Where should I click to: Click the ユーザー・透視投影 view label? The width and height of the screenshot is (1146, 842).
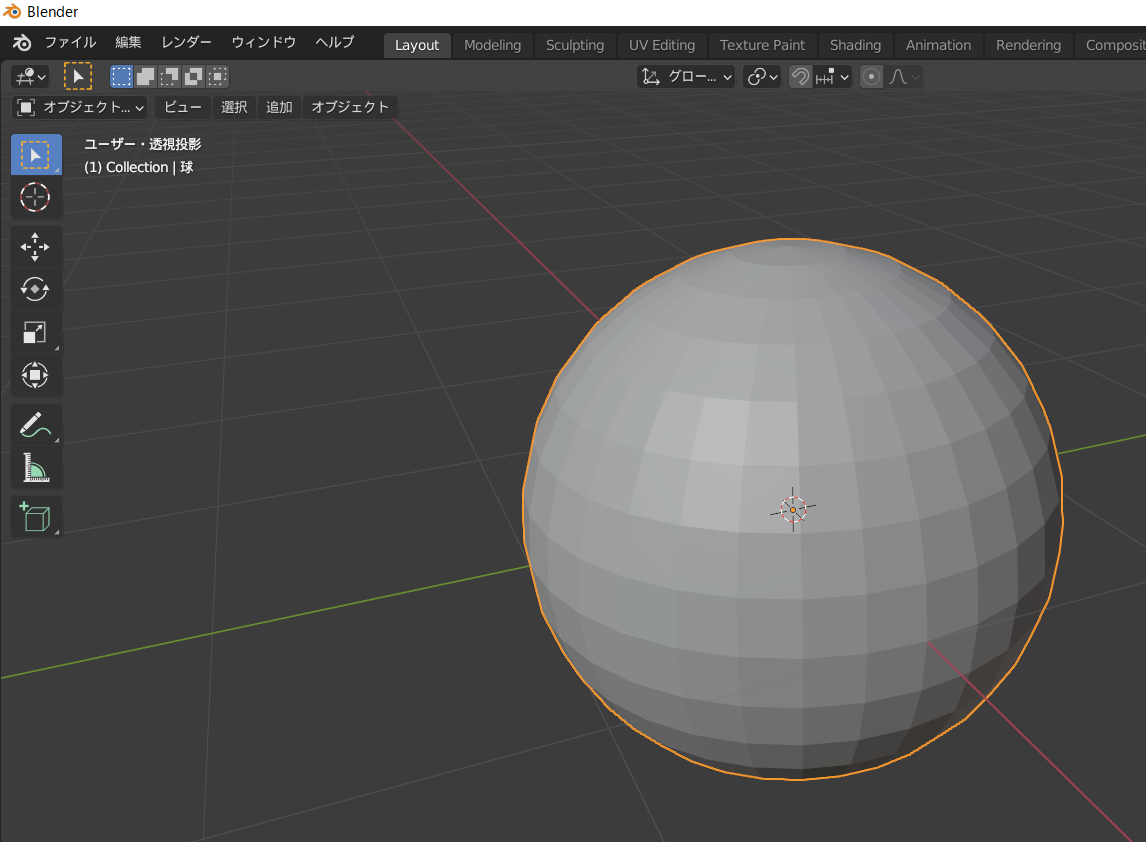143,144
